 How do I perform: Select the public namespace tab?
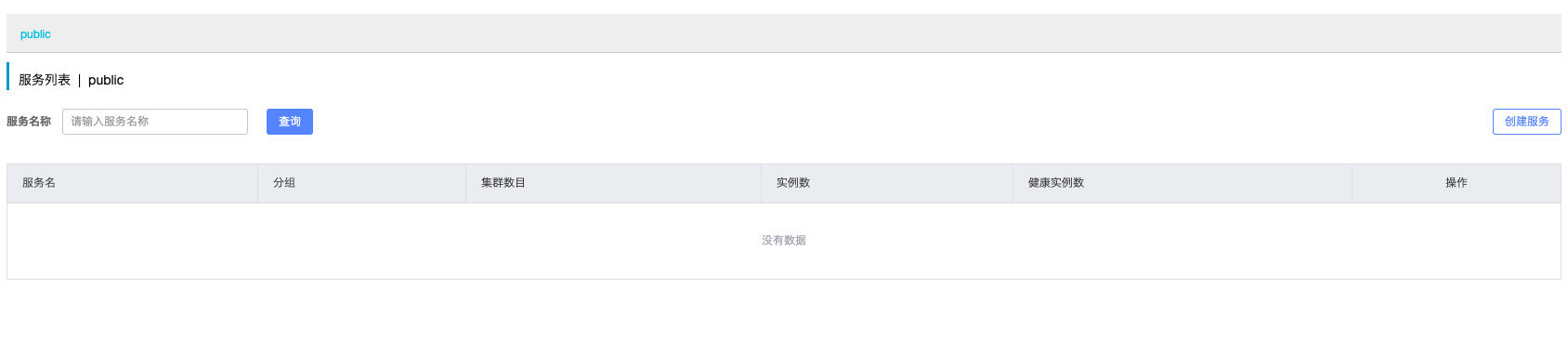(x=35, y=34)
